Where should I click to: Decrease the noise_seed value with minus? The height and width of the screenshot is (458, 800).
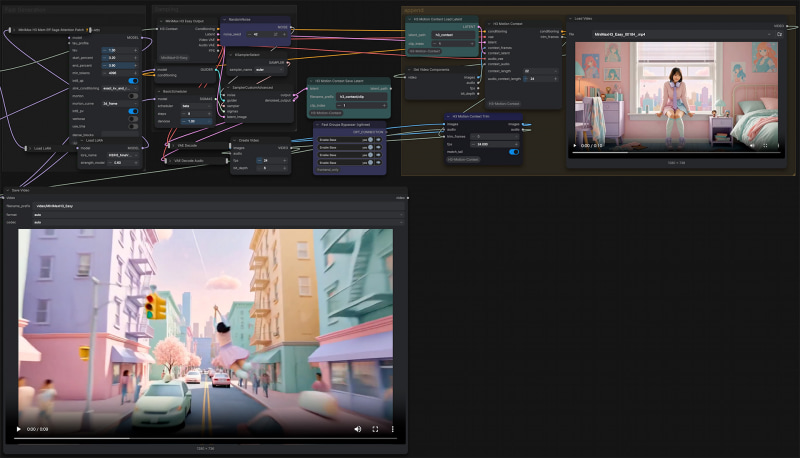[x=250, y=34]
